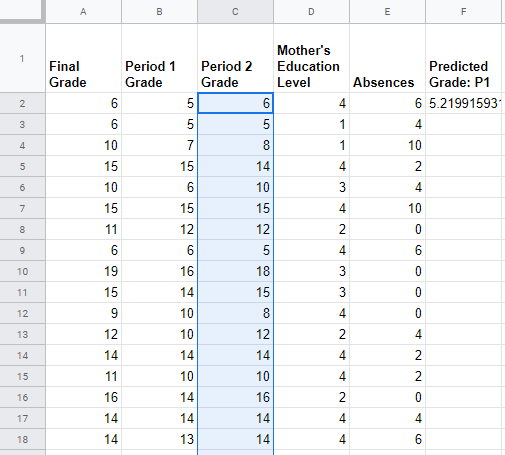Select row 5 header
Screen dimensions: 505x455
pos(22,166)
